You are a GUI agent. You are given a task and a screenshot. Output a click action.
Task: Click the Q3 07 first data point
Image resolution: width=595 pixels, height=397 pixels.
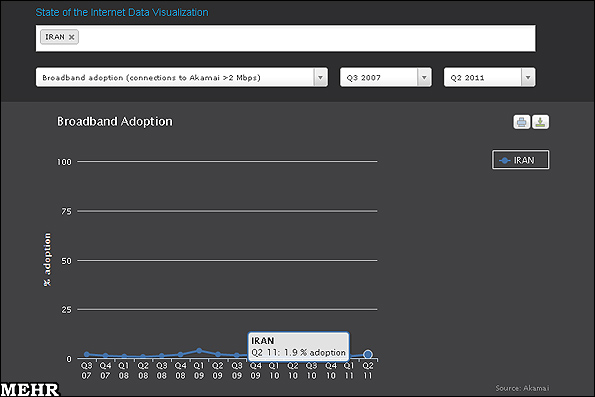[87, 354]
